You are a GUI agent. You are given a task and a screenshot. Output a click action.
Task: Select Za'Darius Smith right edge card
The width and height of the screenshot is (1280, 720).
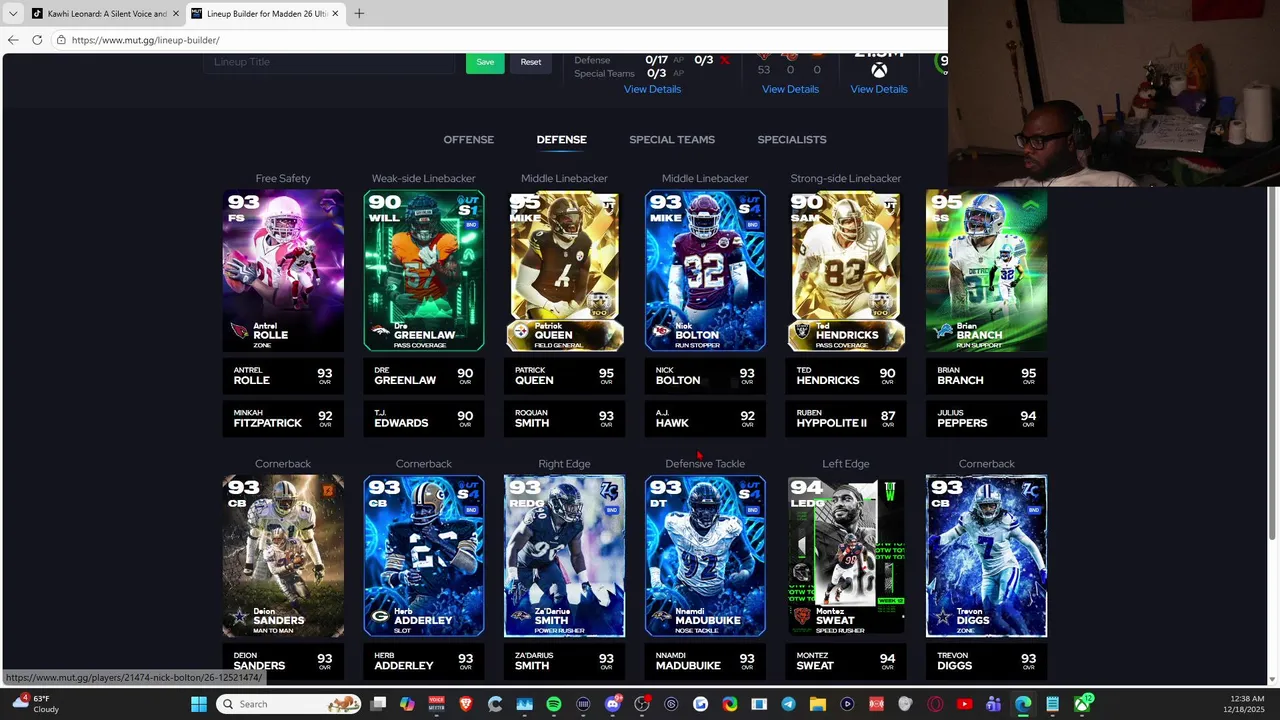pos(564,556)
